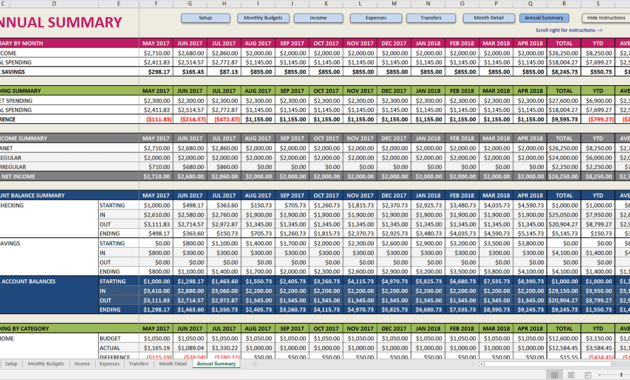Viewport: 630px width, 380px height.
Task: Go to Expenses via top button
Action: tap(376, 18)
